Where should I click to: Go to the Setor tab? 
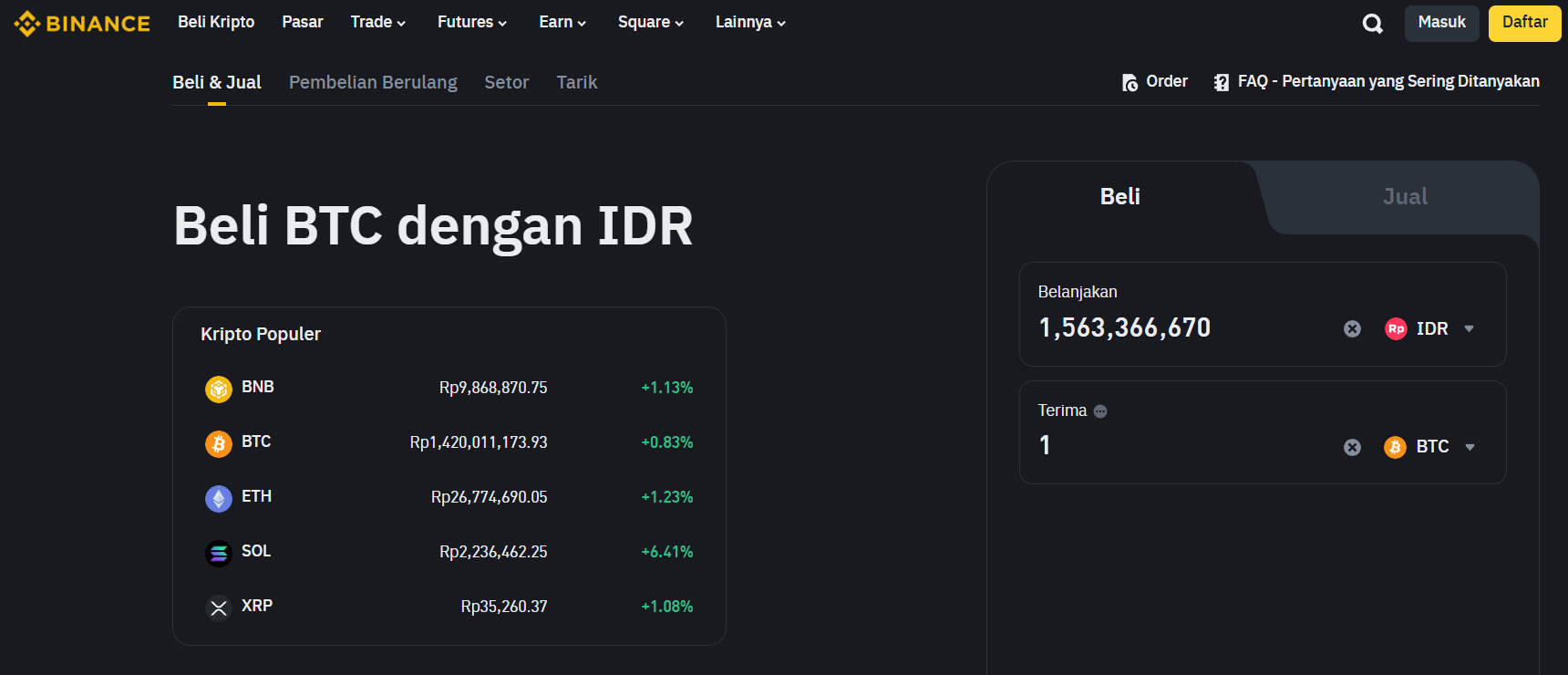pos(506,83)
